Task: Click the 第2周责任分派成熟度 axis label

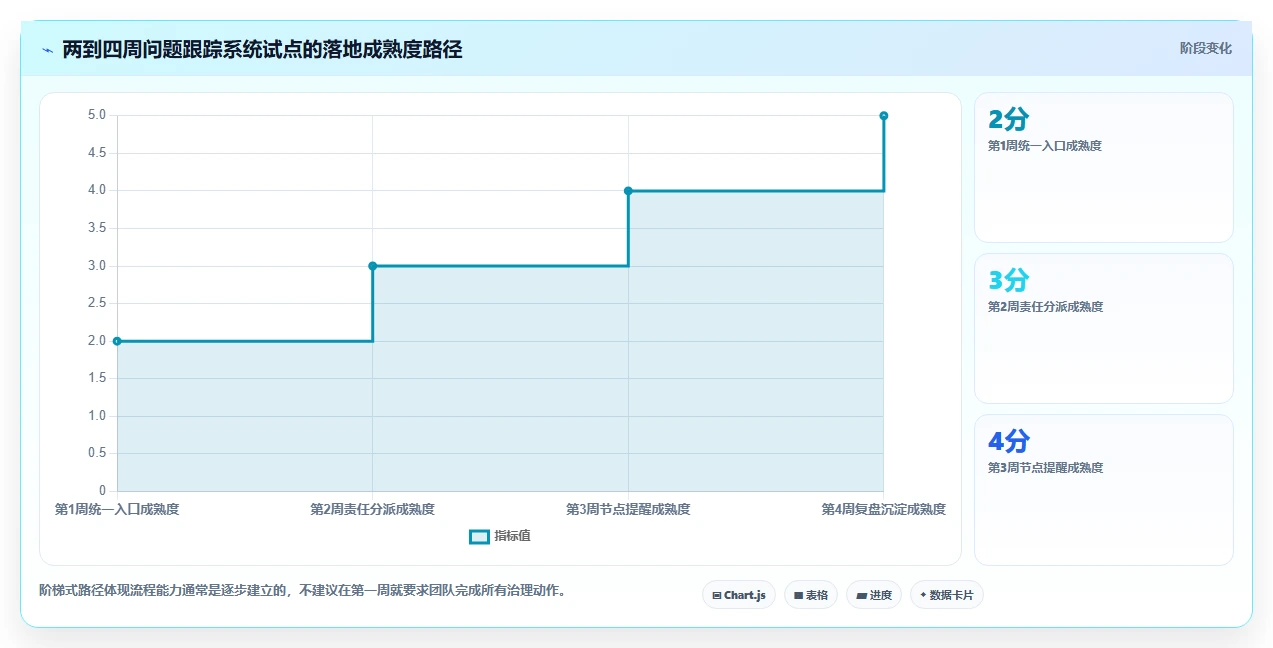Action: [x=373, y=509]
